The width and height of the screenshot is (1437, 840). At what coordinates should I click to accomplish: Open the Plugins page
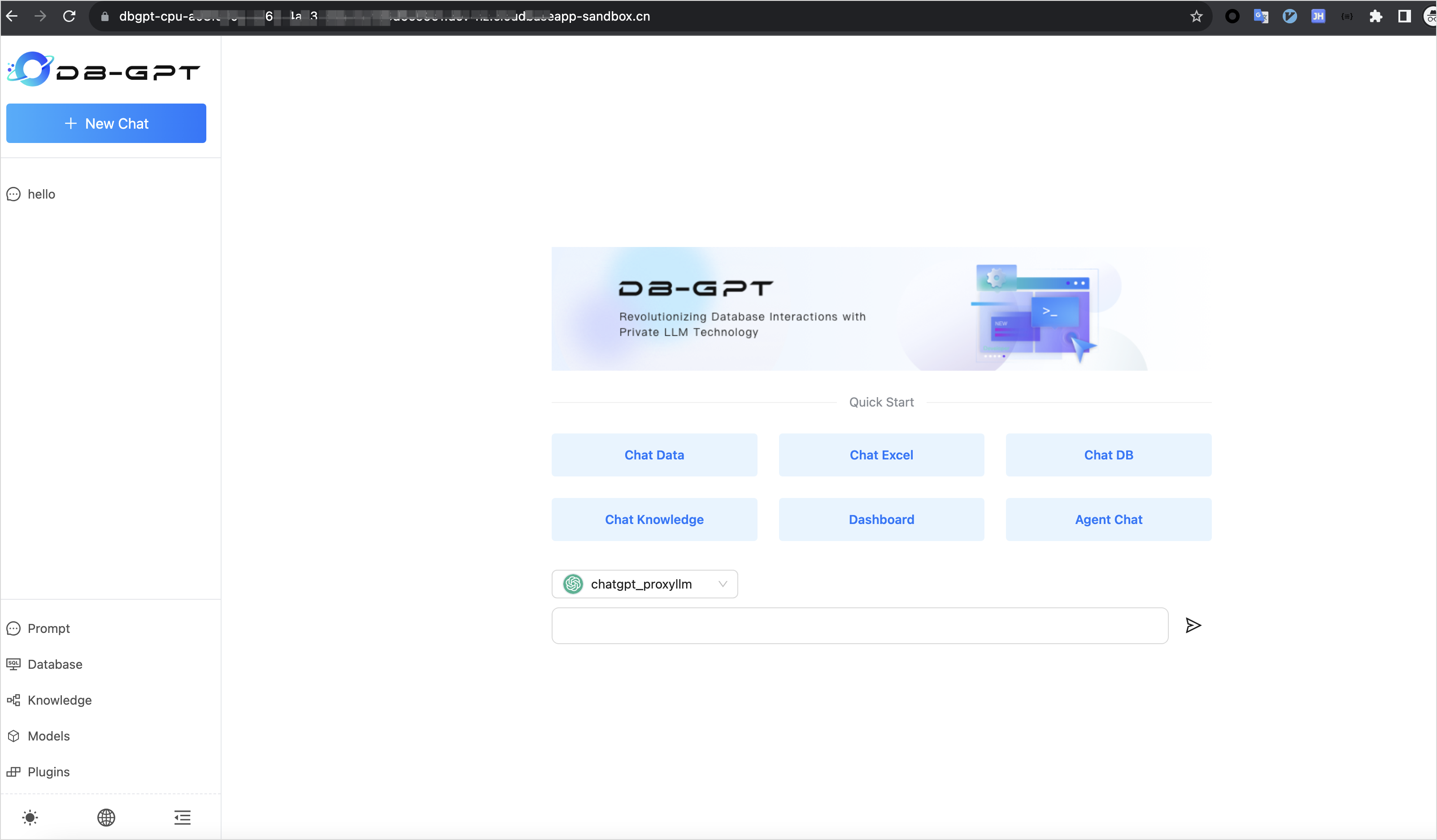pos(48,771)
